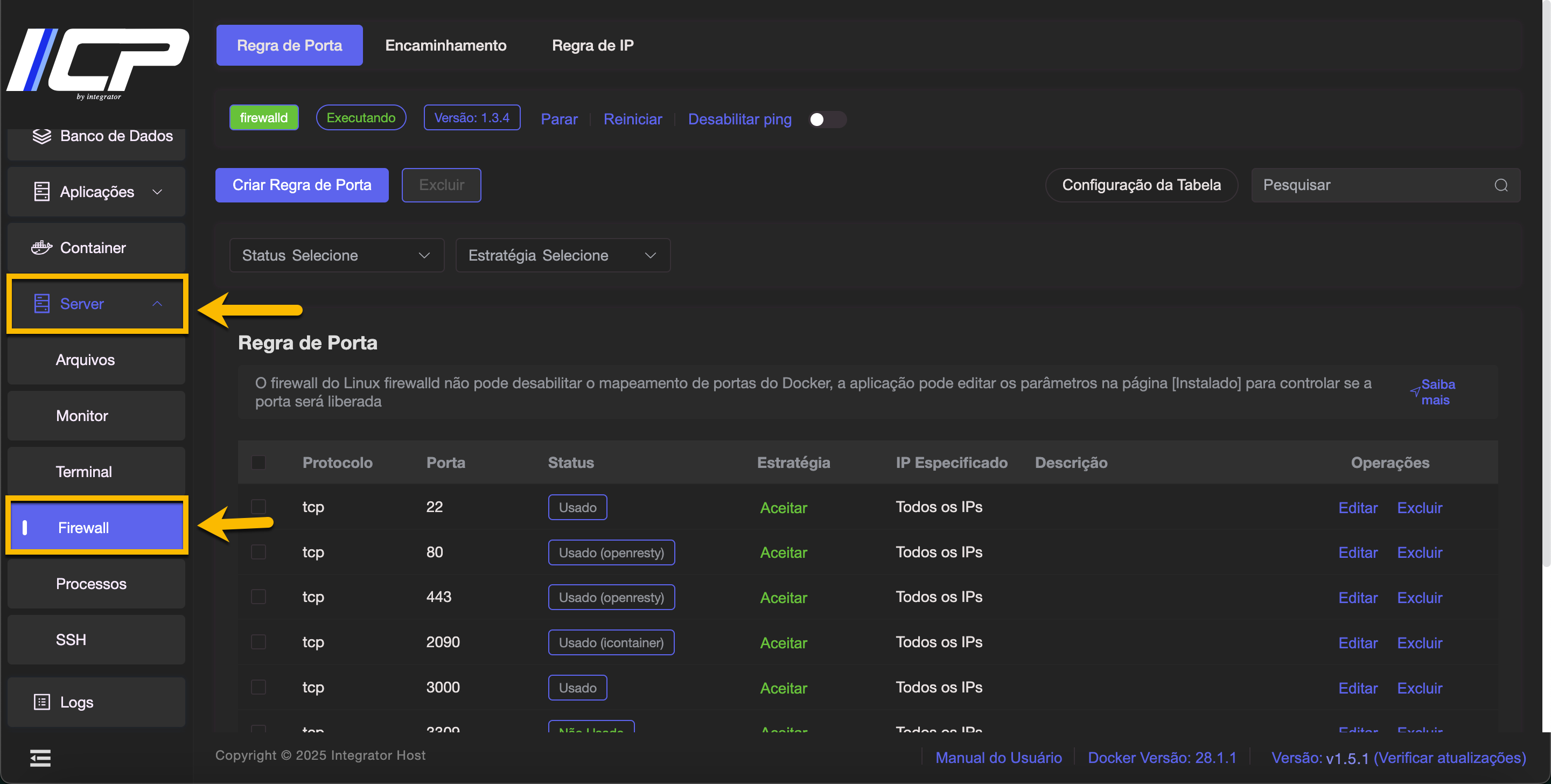Click Reiniciar firewall link
The height and width of the screenshot is (784, 1551).
632,119
